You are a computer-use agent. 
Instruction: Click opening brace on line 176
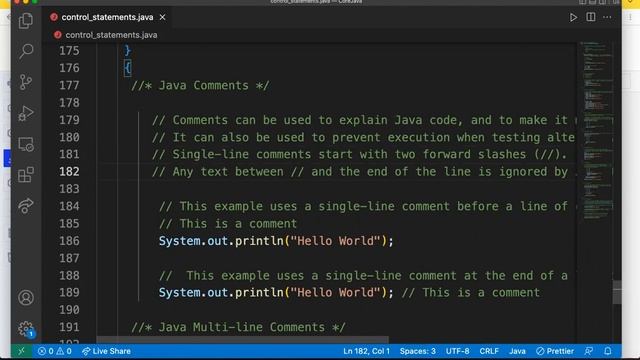coord(127,68)
